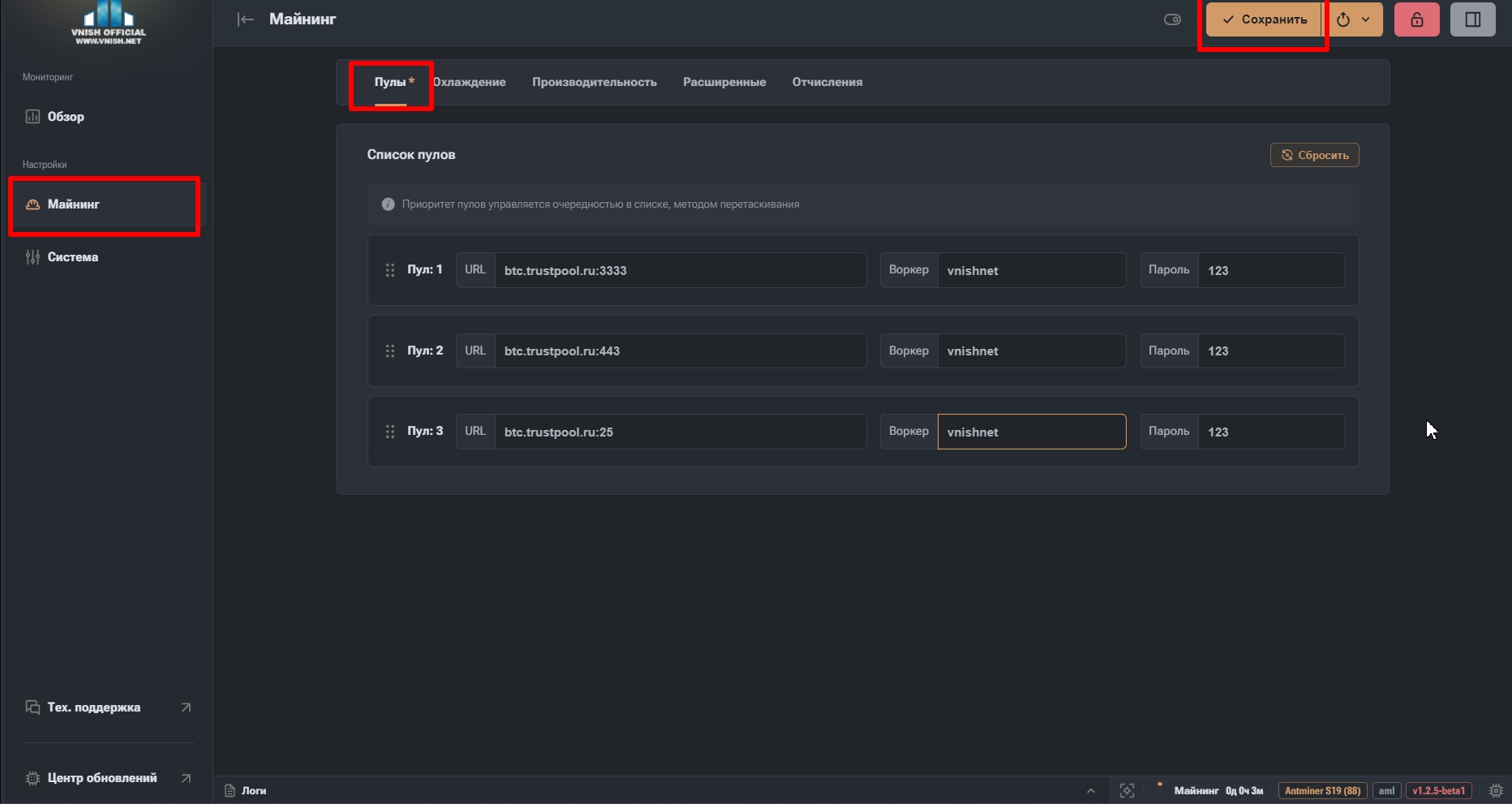Image resolution: width=1512 pixels, height=804 pixels.
Task: Click the Список пулов heading
Action: pyautogui.click(x=411, y=154)
